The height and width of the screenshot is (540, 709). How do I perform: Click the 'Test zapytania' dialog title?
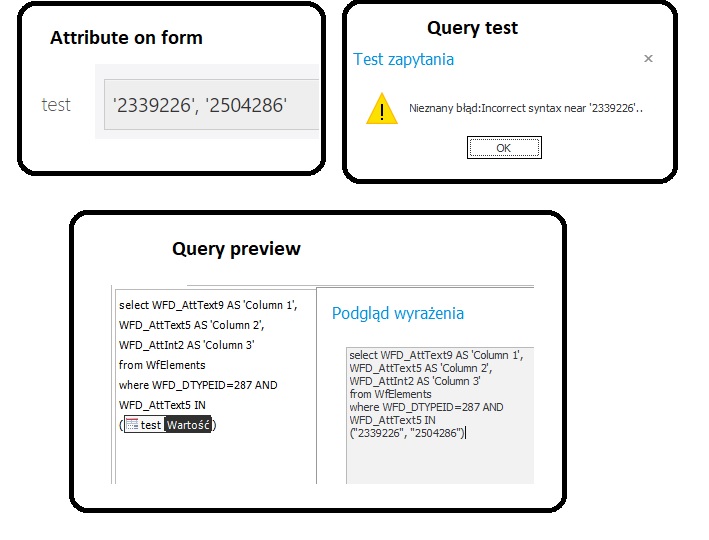point(403,59)
